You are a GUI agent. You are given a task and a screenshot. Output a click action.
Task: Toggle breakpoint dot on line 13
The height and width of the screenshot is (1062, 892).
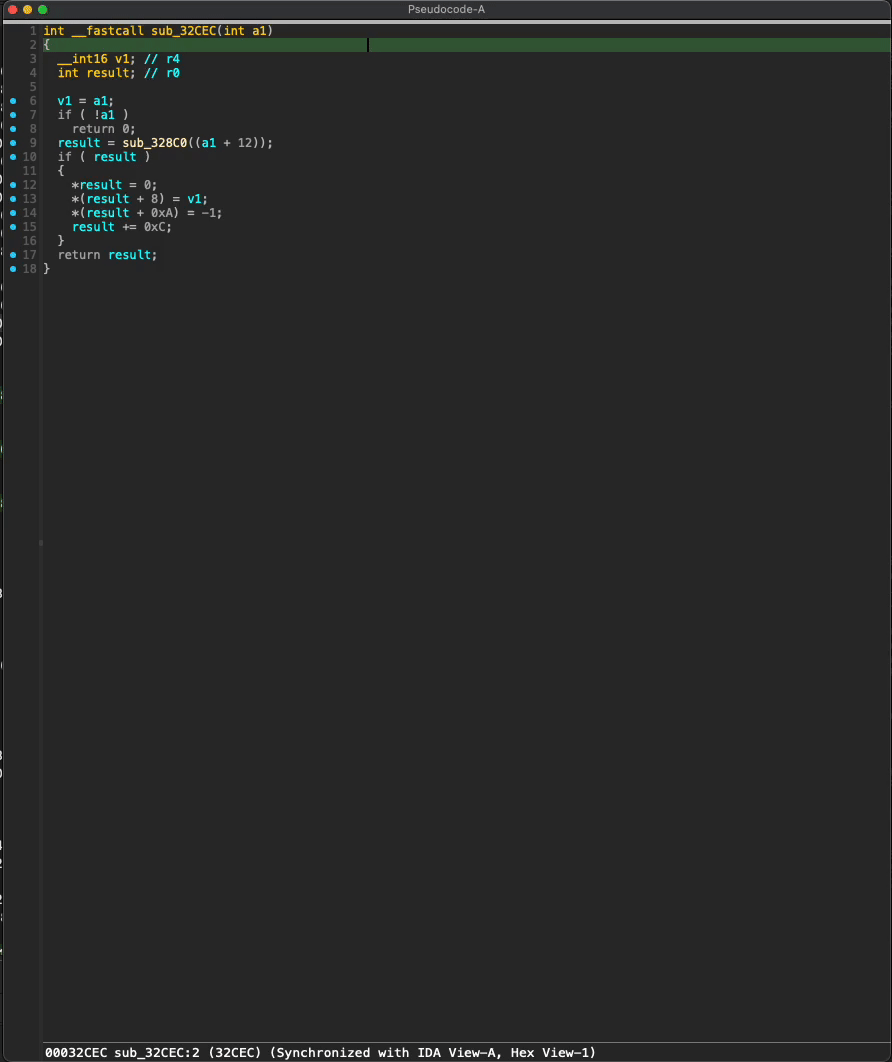tap(13, 199)
